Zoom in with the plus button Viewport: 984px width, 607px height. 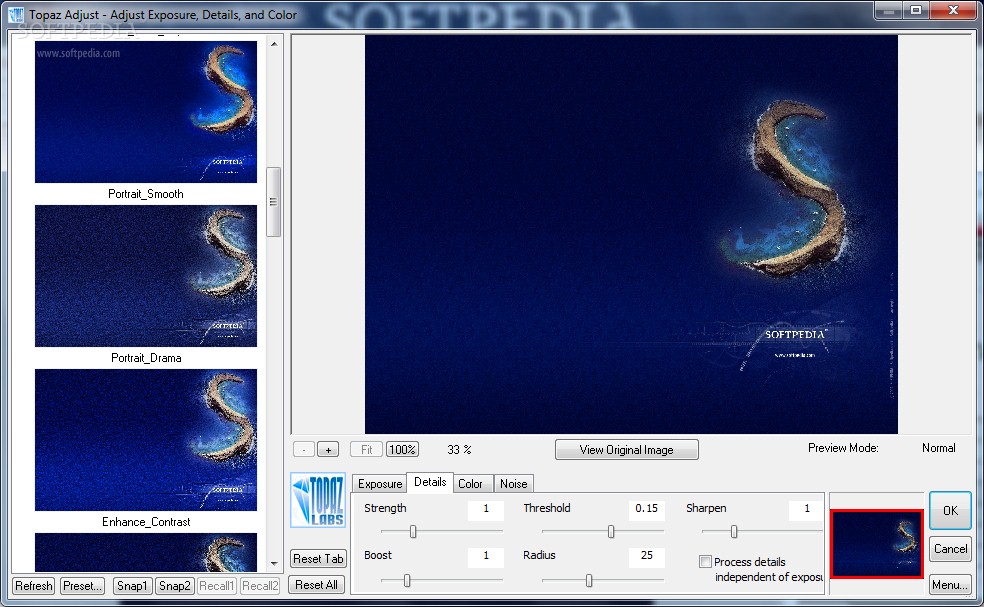328,449
